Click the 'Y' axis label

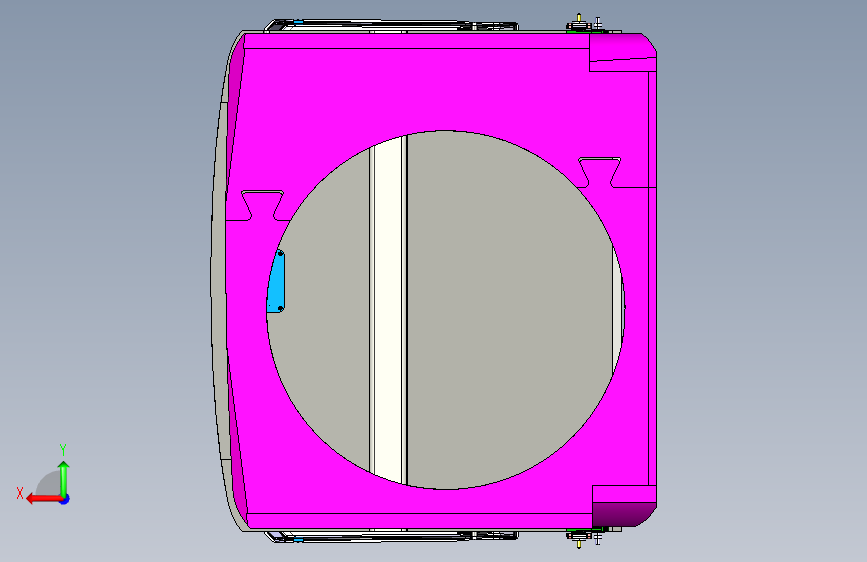click(x=63, y=450)
